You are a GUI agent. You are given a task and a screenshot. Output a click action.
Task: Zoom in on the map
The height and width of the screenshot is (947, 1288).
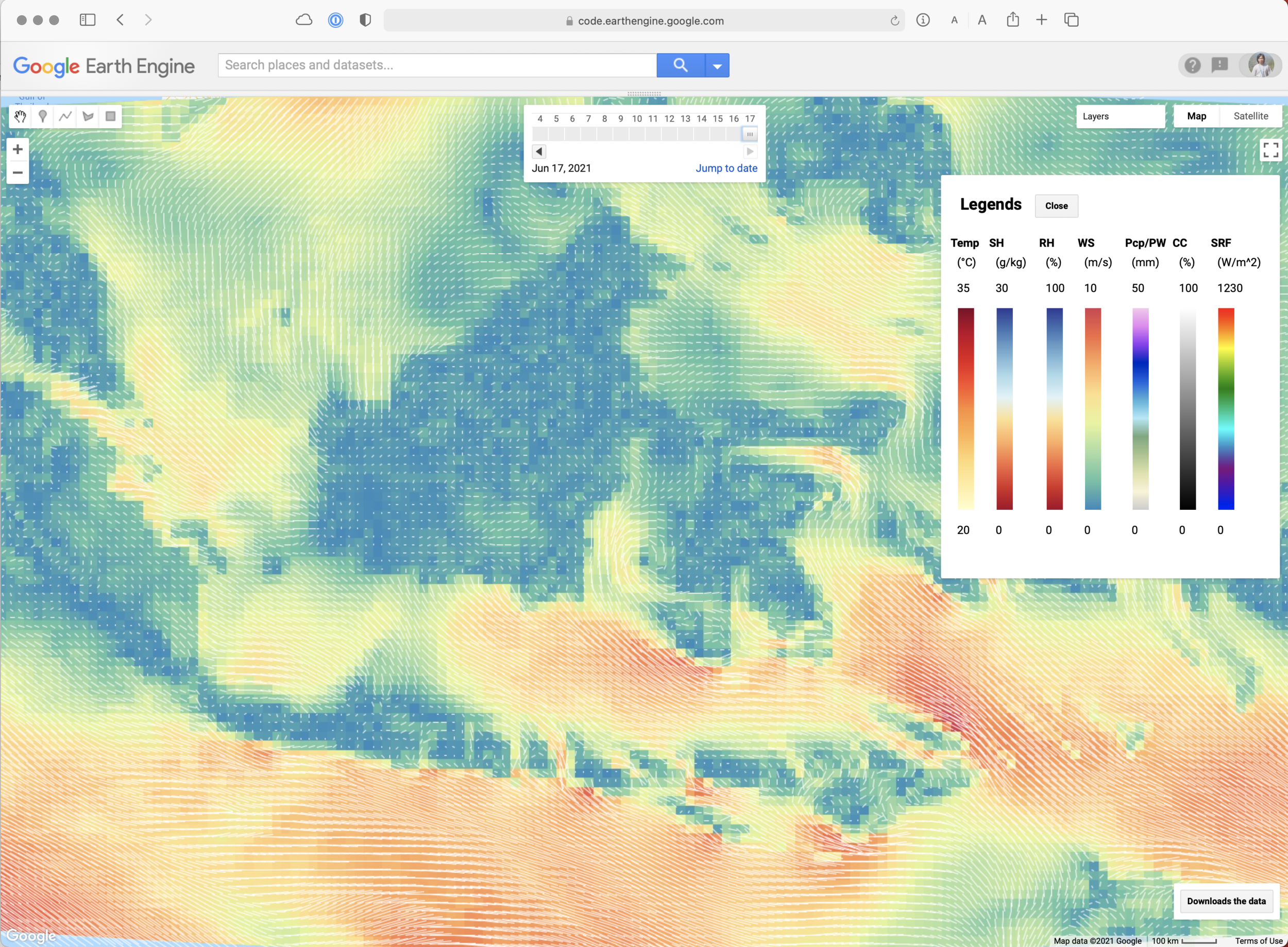coord(18,150)
